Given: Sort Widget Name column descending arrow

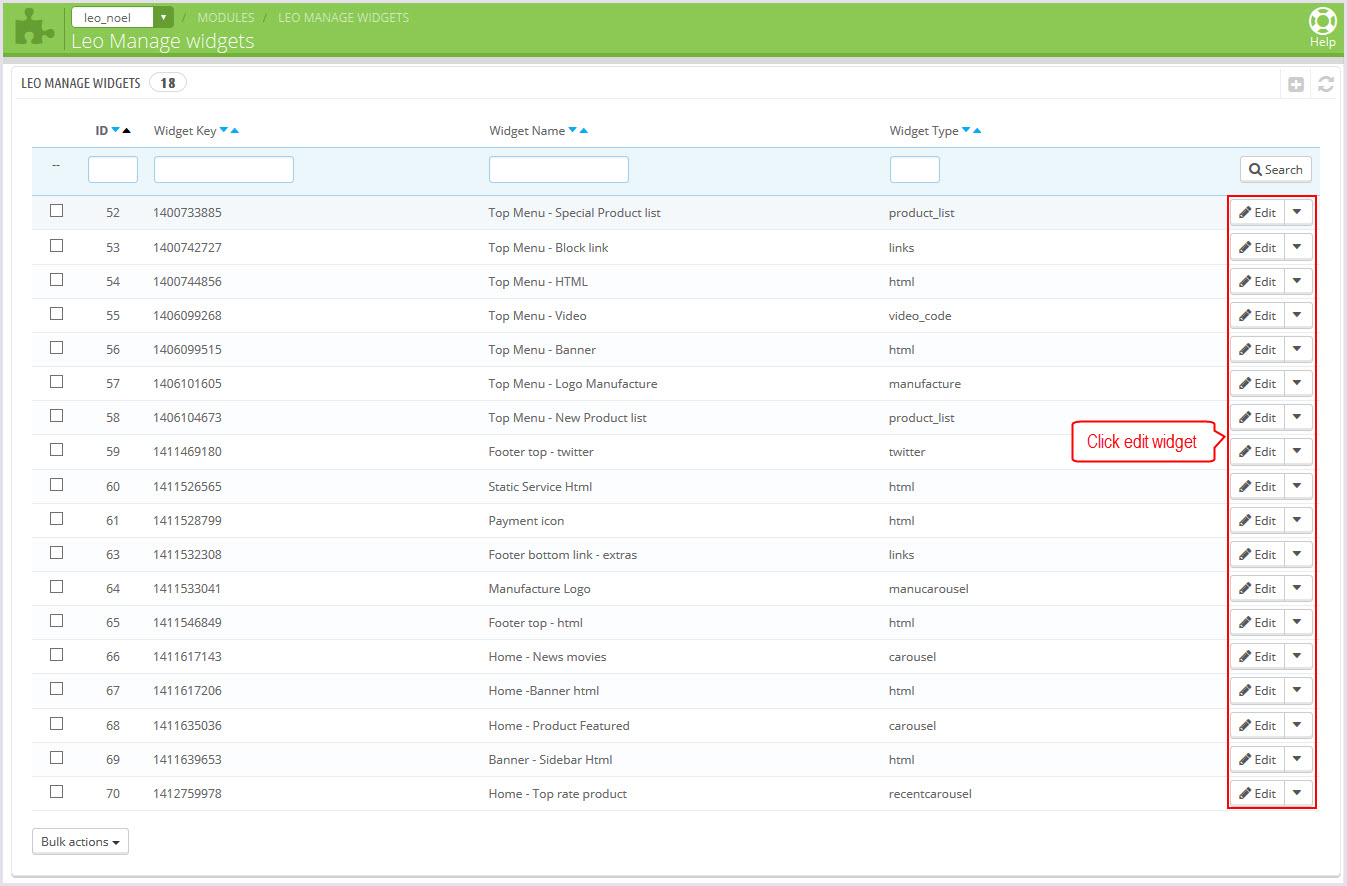Looking at the screenshot, I should (572, 131).
